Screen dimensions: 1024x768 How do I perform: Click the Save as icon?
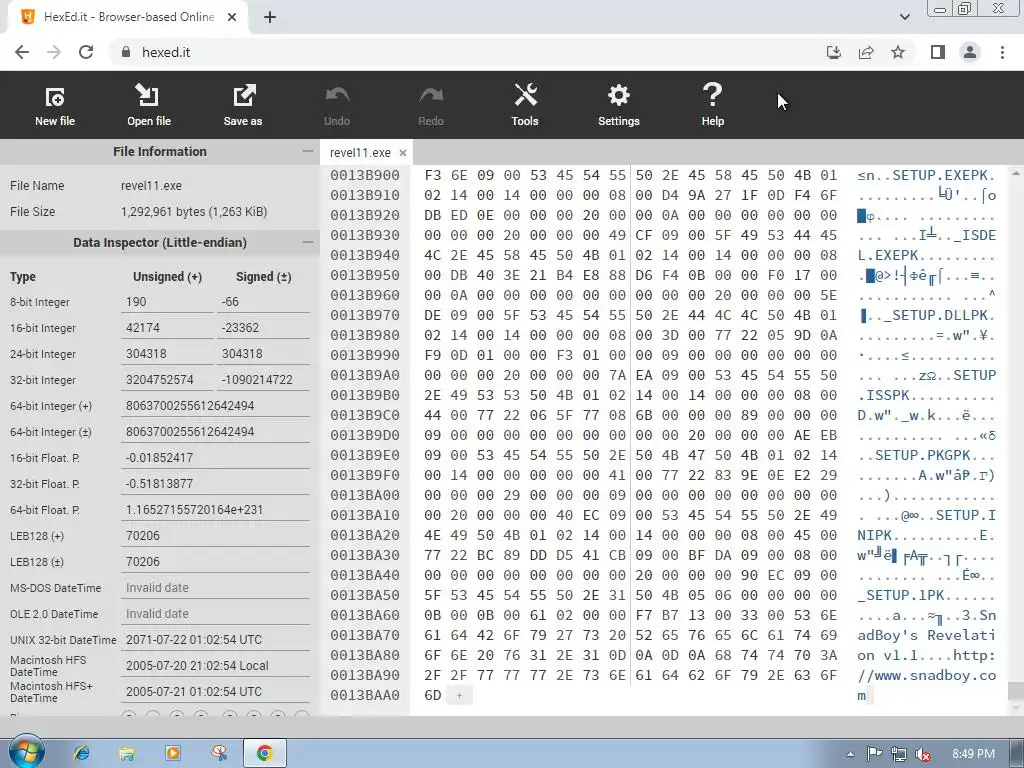243,104
